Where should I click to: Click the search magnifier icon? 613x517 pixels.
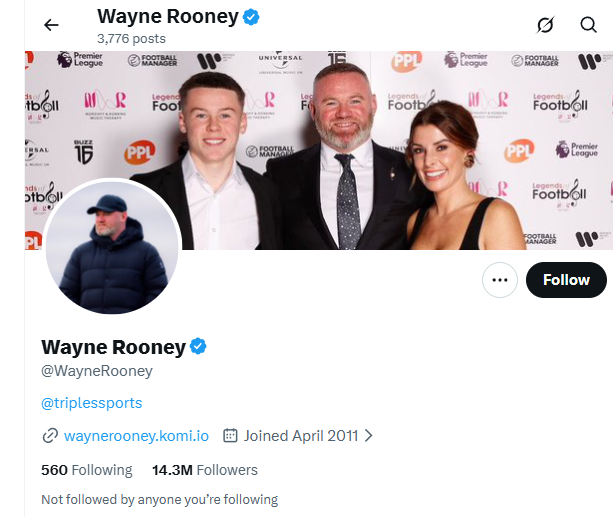(x=588, y=25)
